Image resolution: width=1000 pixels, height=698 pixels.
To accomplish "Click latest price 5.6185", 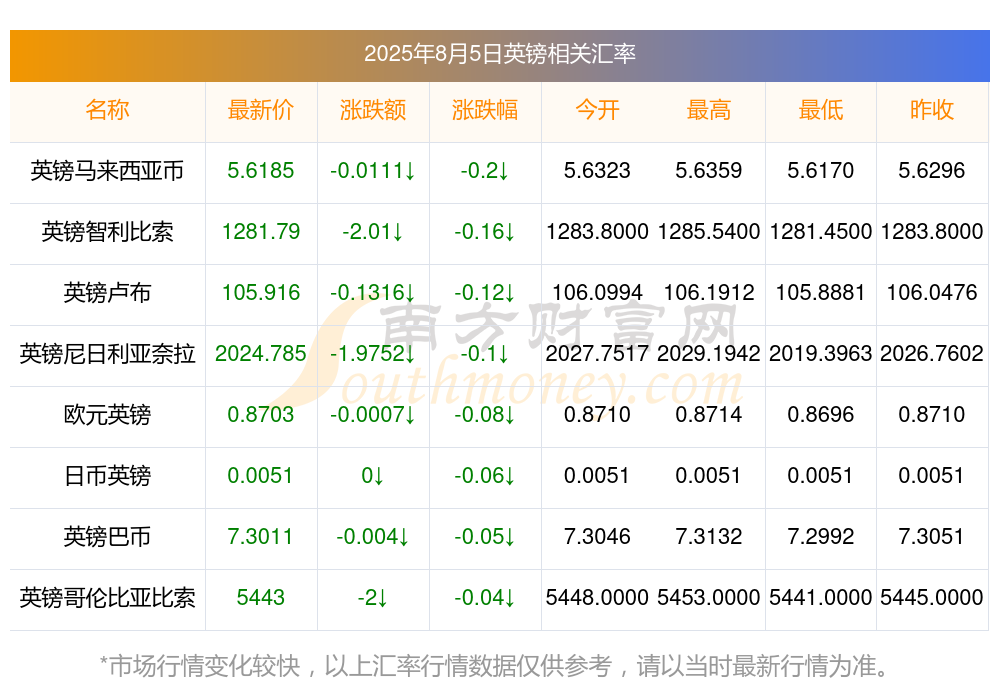I will coord(260,170).
